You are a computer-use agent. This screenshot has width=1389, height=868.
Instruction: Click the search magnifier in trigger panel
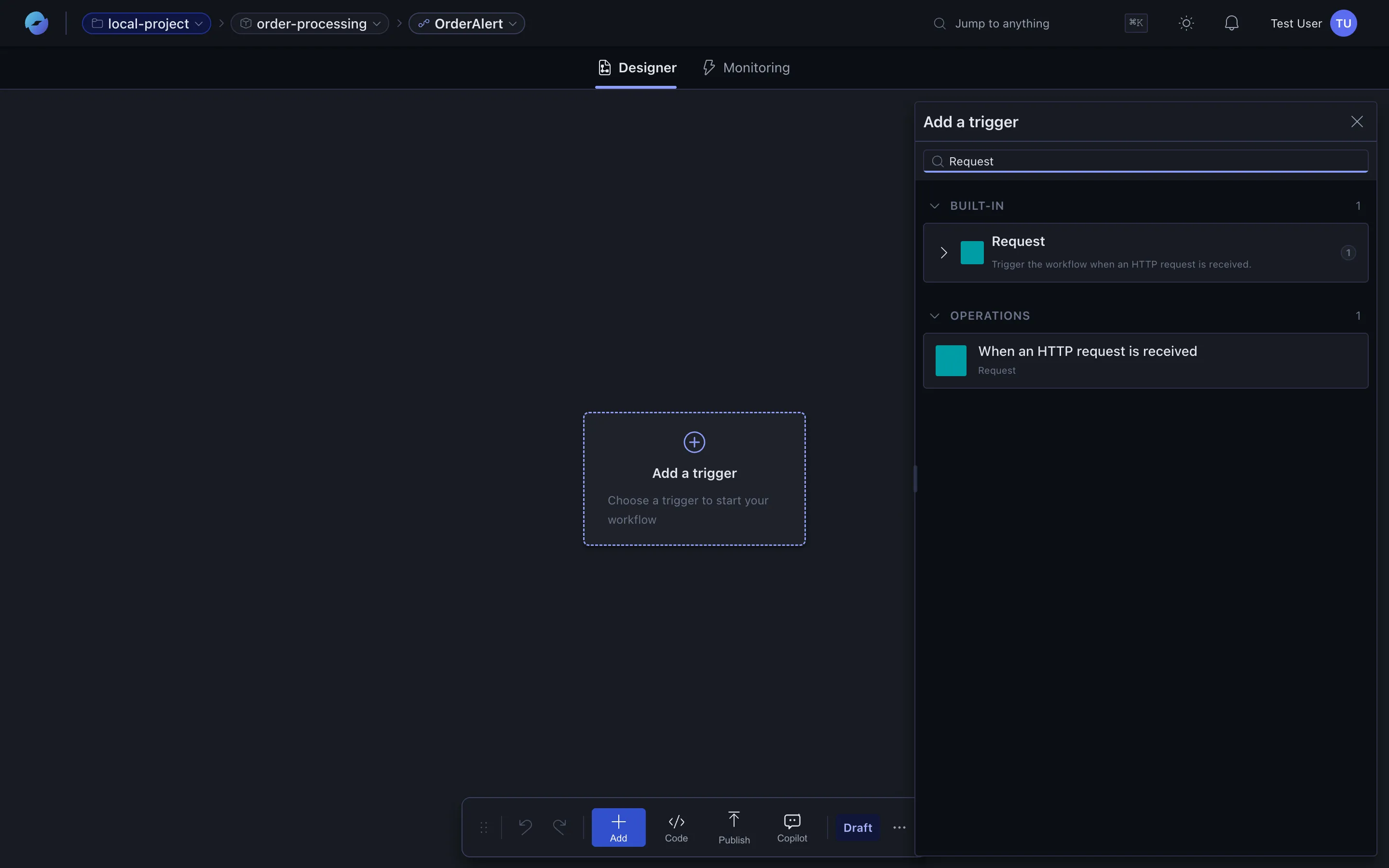tap(937, 162)
